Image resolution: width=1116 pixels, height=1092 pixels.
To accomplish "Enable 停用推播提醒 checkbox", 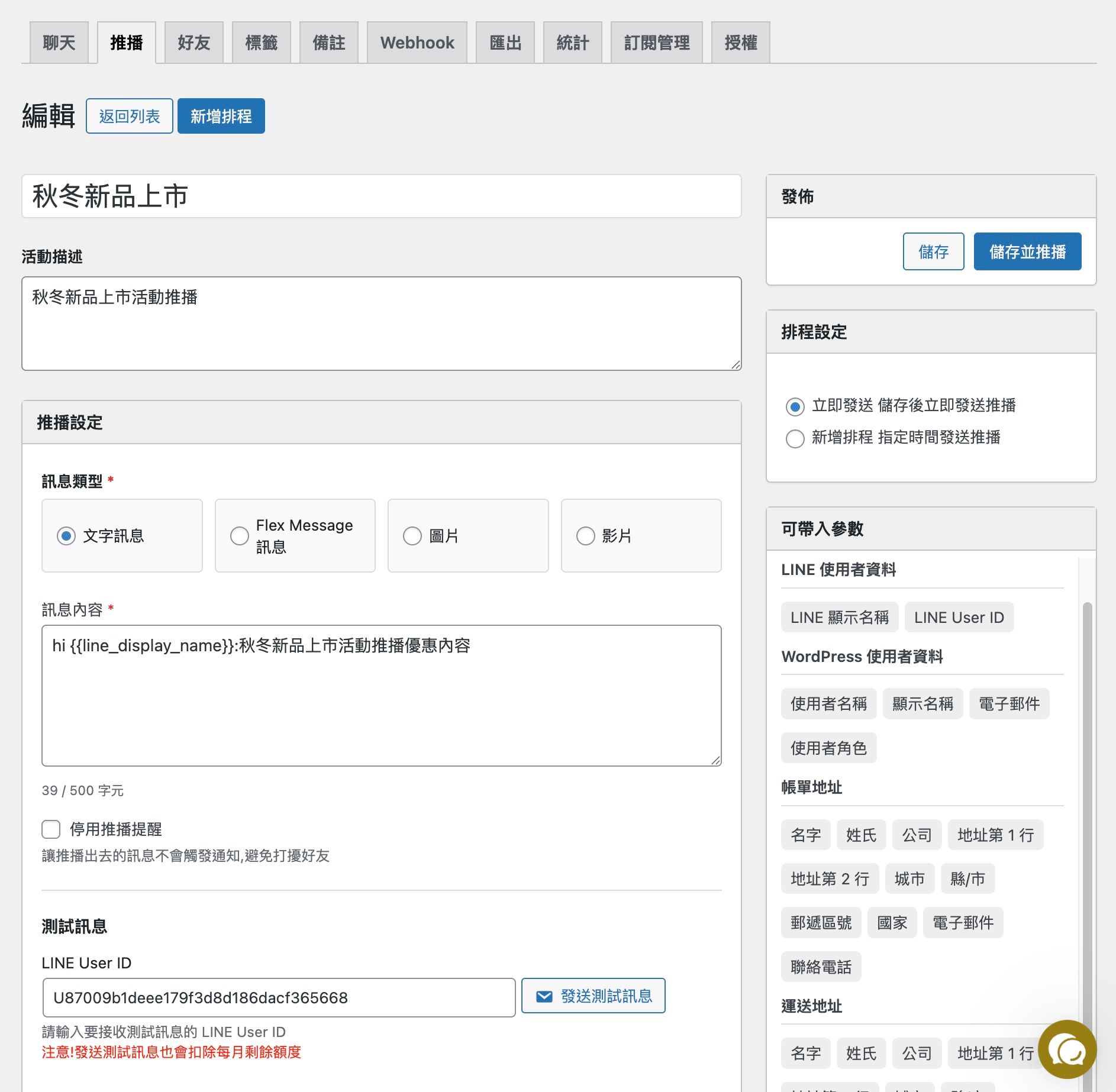I will (x=51, y=829).
